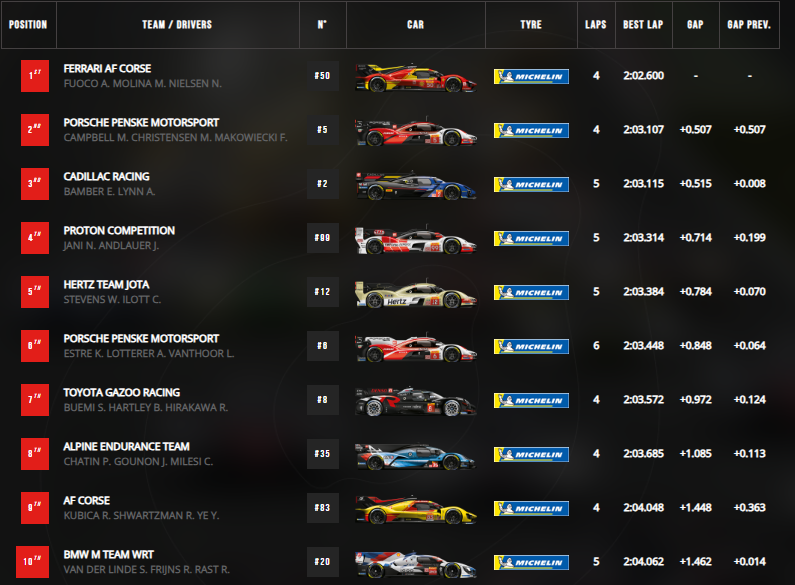
Task: Click best lap time 2:03.115
Action: click(643, 184)
